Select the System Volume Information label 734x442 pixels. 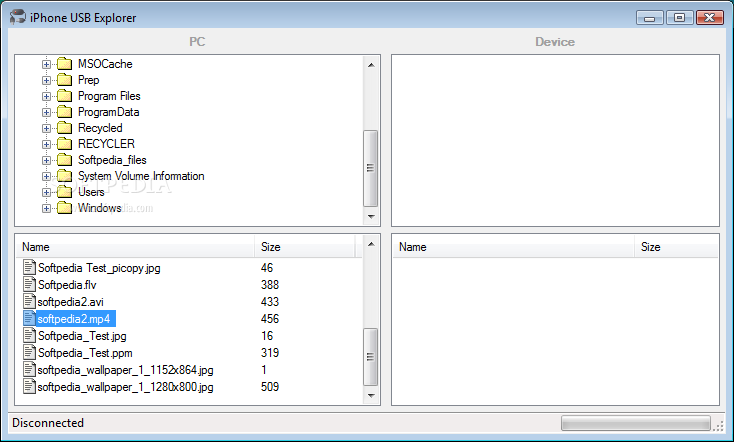[141, 176]
